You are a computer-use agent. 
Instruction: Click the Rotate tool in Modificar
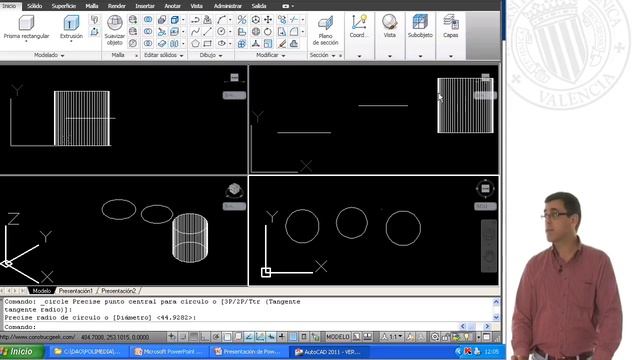pos(268,31)
